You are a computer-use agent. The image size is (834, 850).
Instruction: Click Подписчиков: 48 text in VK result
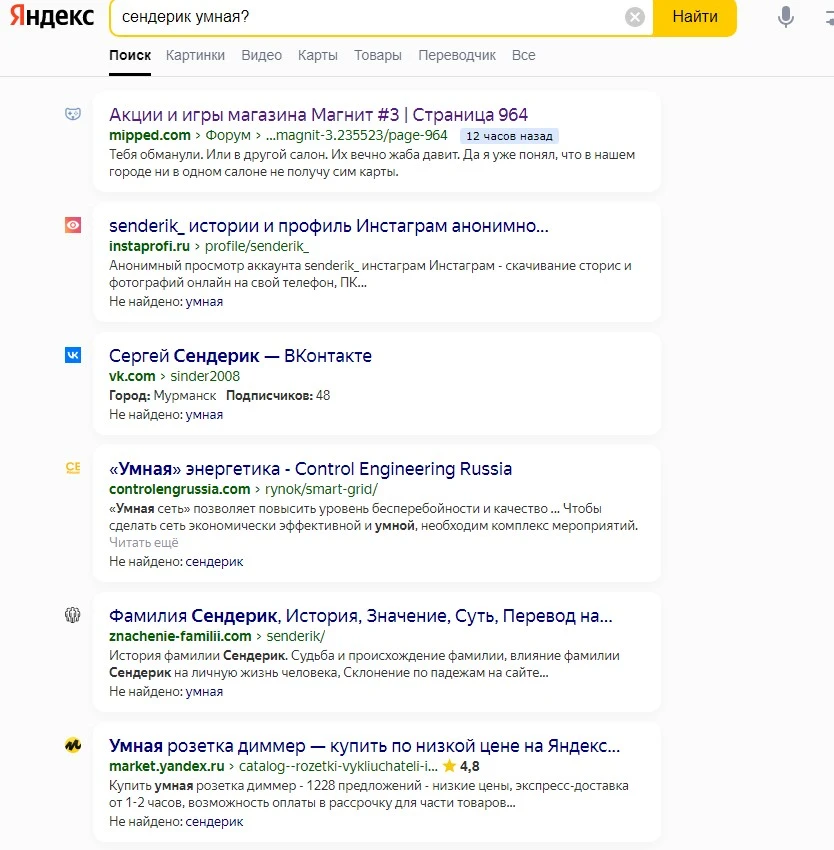278,396
